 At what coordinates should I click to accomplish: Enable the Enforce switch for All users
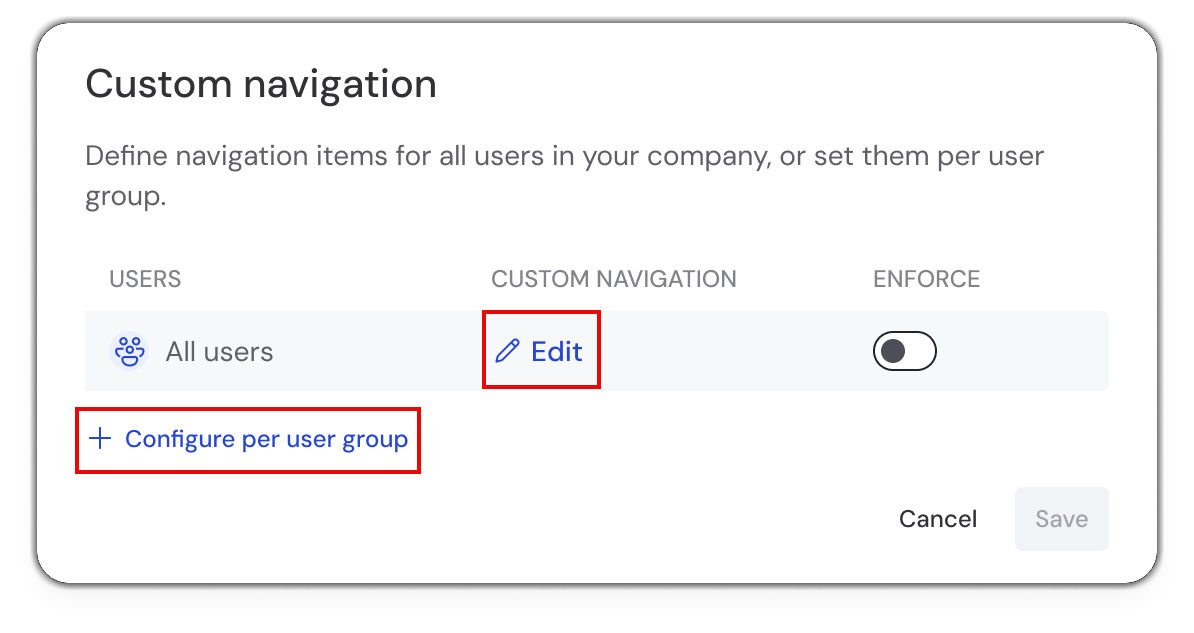pyautogui.click(x=904, y=351)
